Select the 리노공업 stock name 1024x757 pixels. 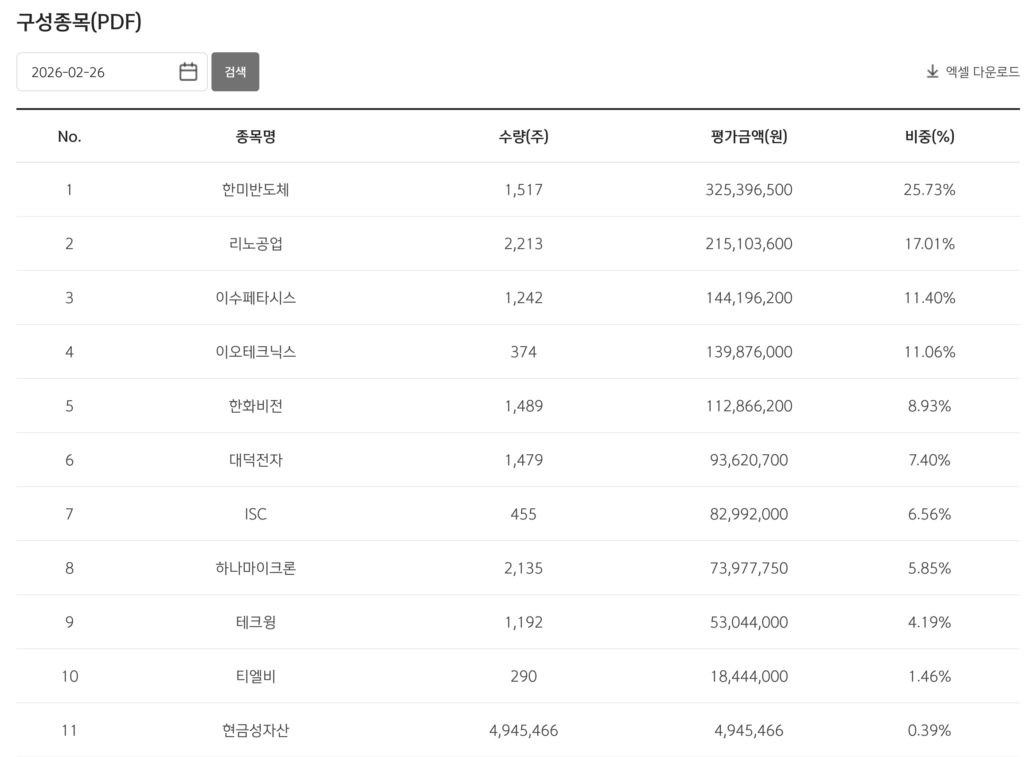pyautogui.click(x=256, y=244)
